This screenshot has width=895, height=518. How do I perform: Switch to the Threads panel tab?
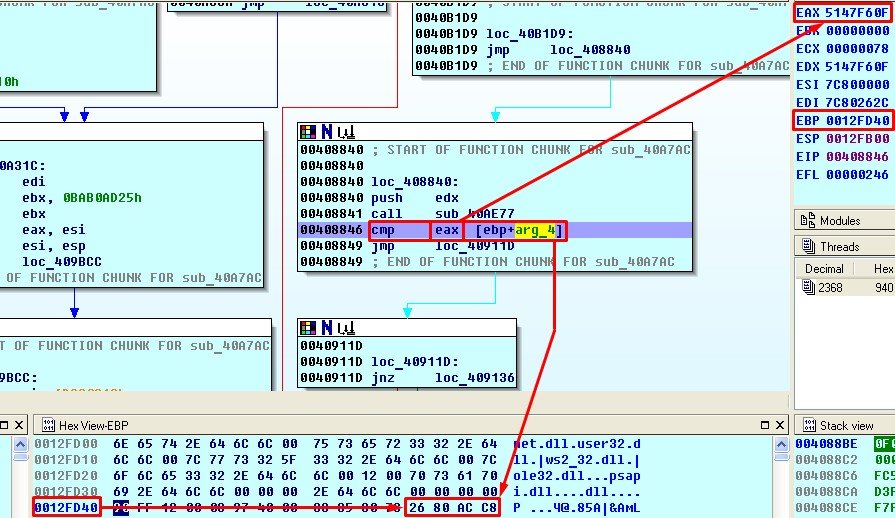pos(840,246)
